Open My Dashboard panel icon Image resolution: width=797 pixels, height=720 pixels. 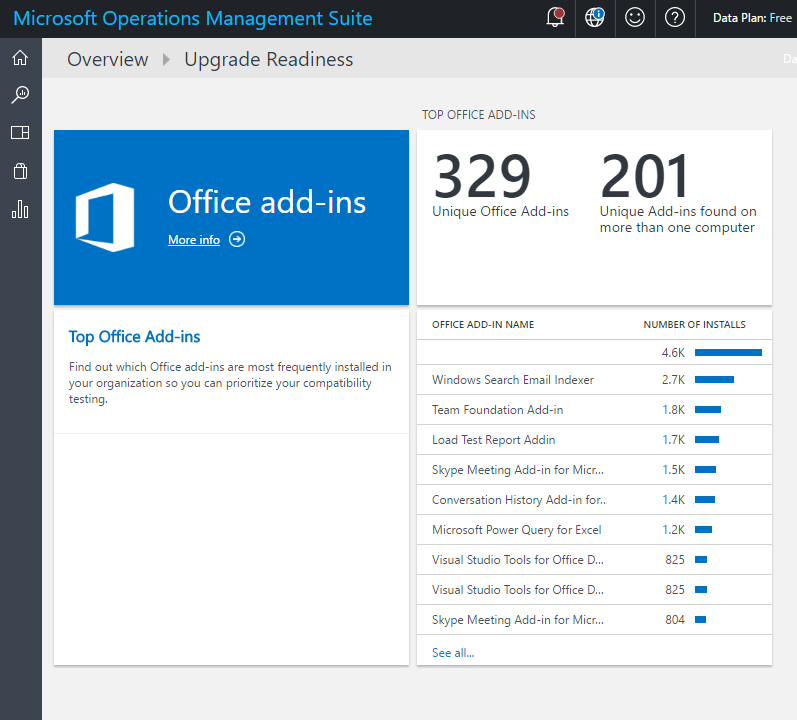[x=20, y=133]
